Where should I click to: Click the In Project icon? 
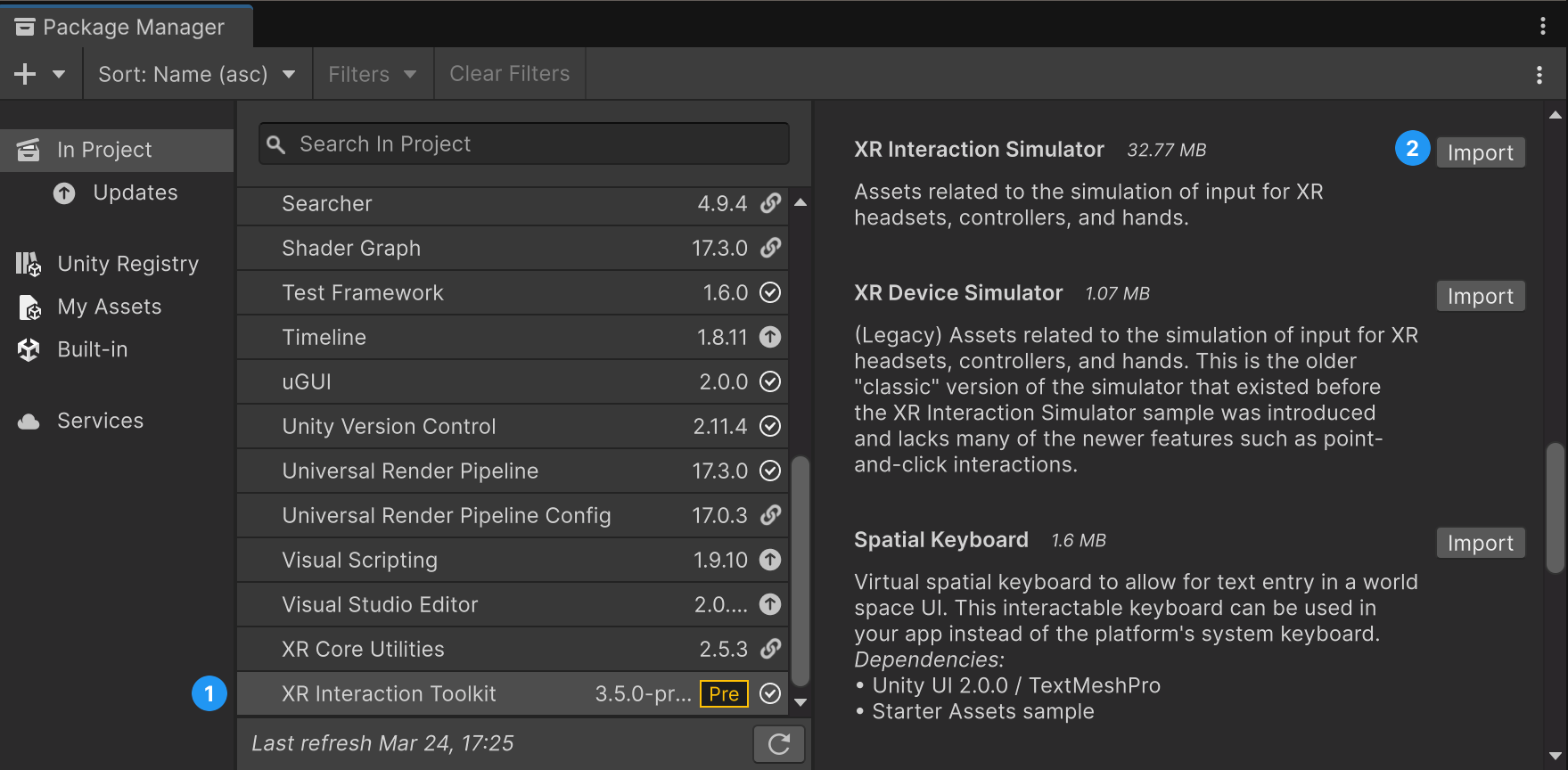coord(29,150)
